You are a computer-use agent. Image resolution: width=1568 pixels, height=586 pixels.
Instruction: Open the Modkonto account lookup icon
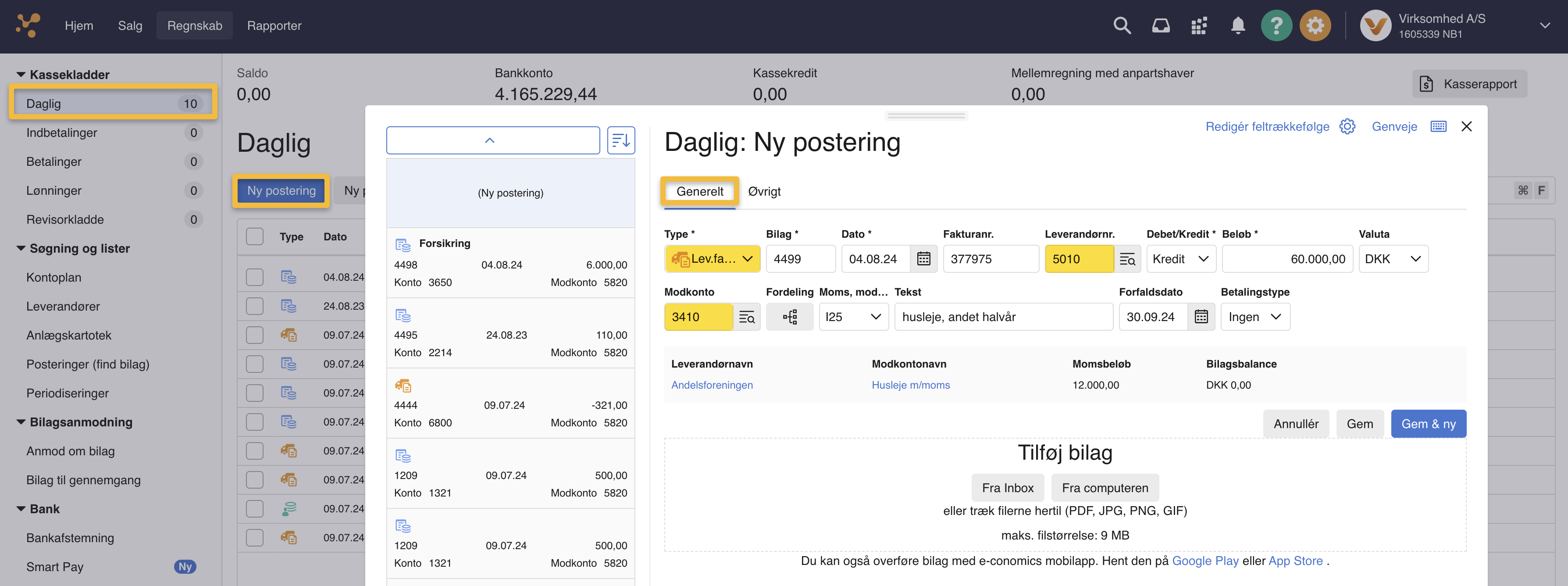click(x=746, y=317)
